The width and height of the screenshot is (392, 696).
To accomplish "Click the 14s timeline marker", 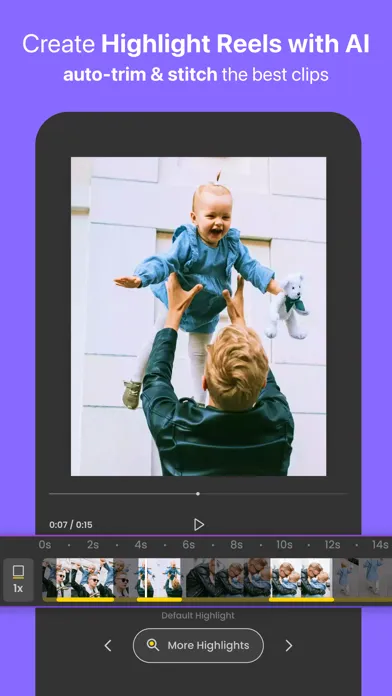I will [380, 545].
